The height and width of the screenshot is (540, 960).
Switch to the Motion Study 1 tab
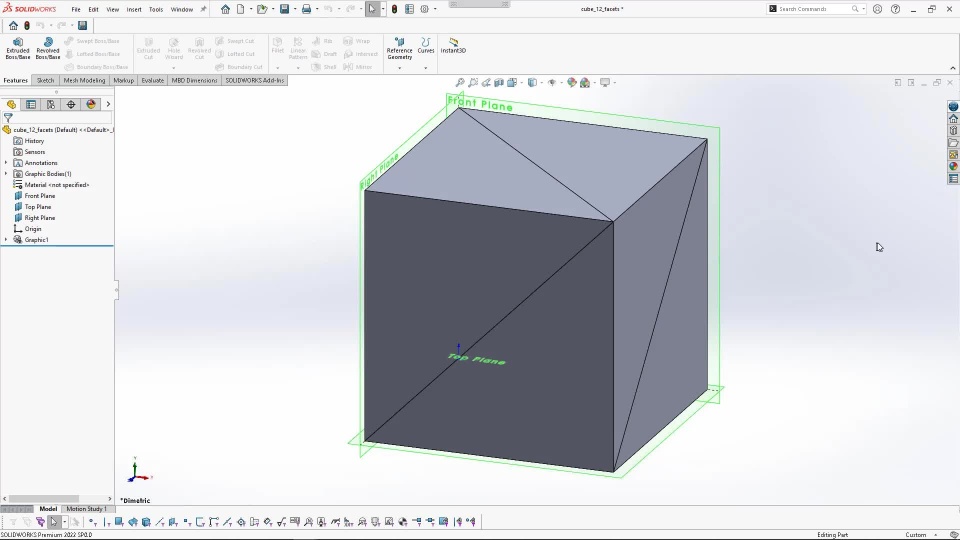86,509
